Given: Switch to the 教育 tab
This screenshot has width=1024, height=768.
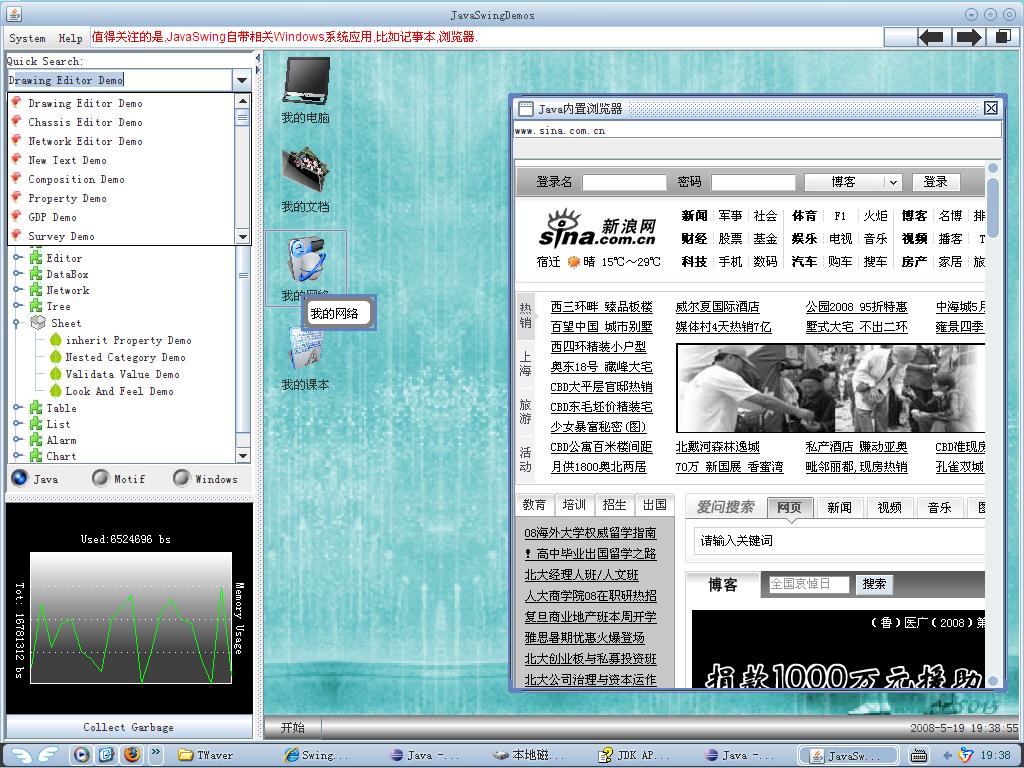Looking at the screenshot, I should 534,505.
